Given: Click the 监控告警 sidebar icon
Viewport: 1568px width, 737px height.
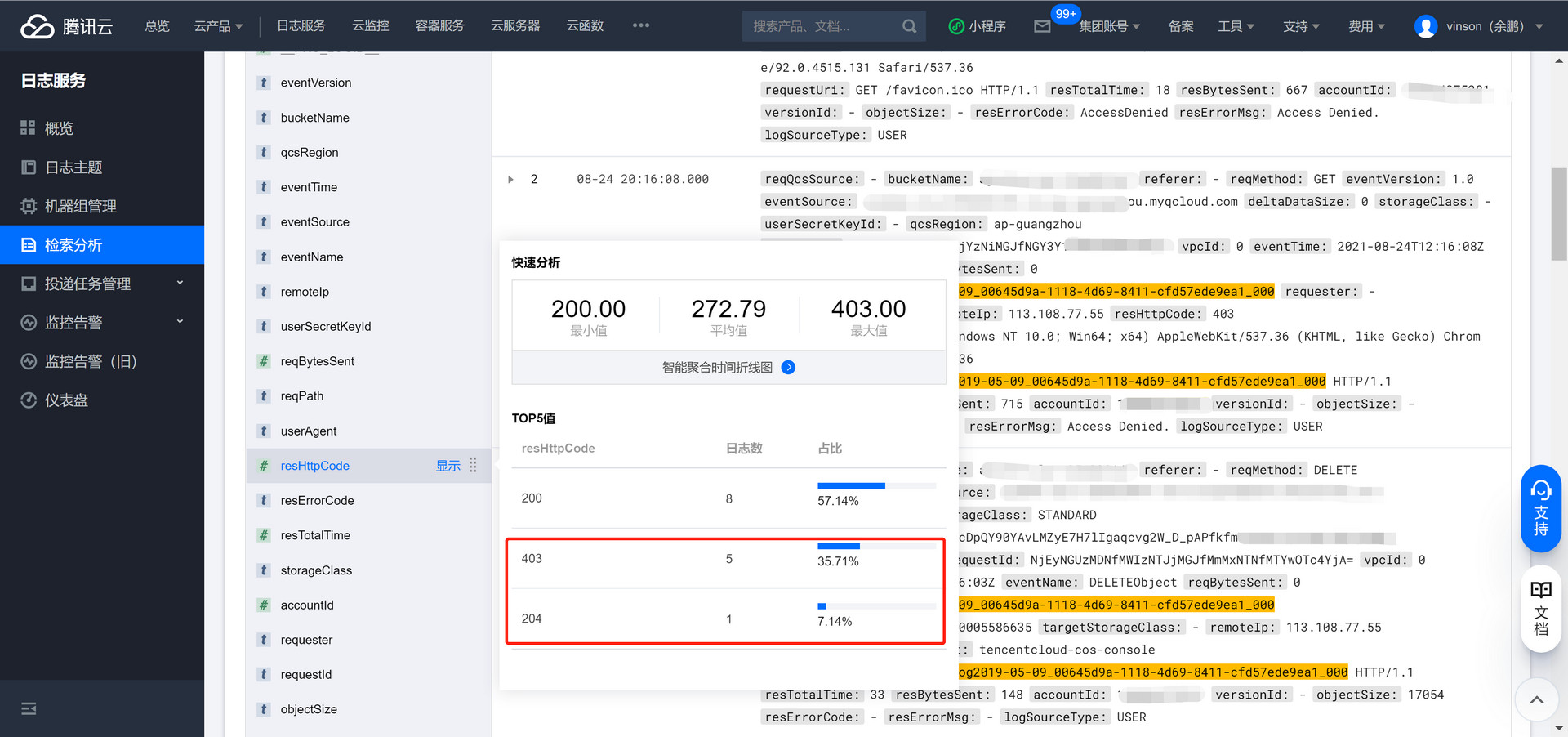Looking at the screenshot, I should (28, 323).
